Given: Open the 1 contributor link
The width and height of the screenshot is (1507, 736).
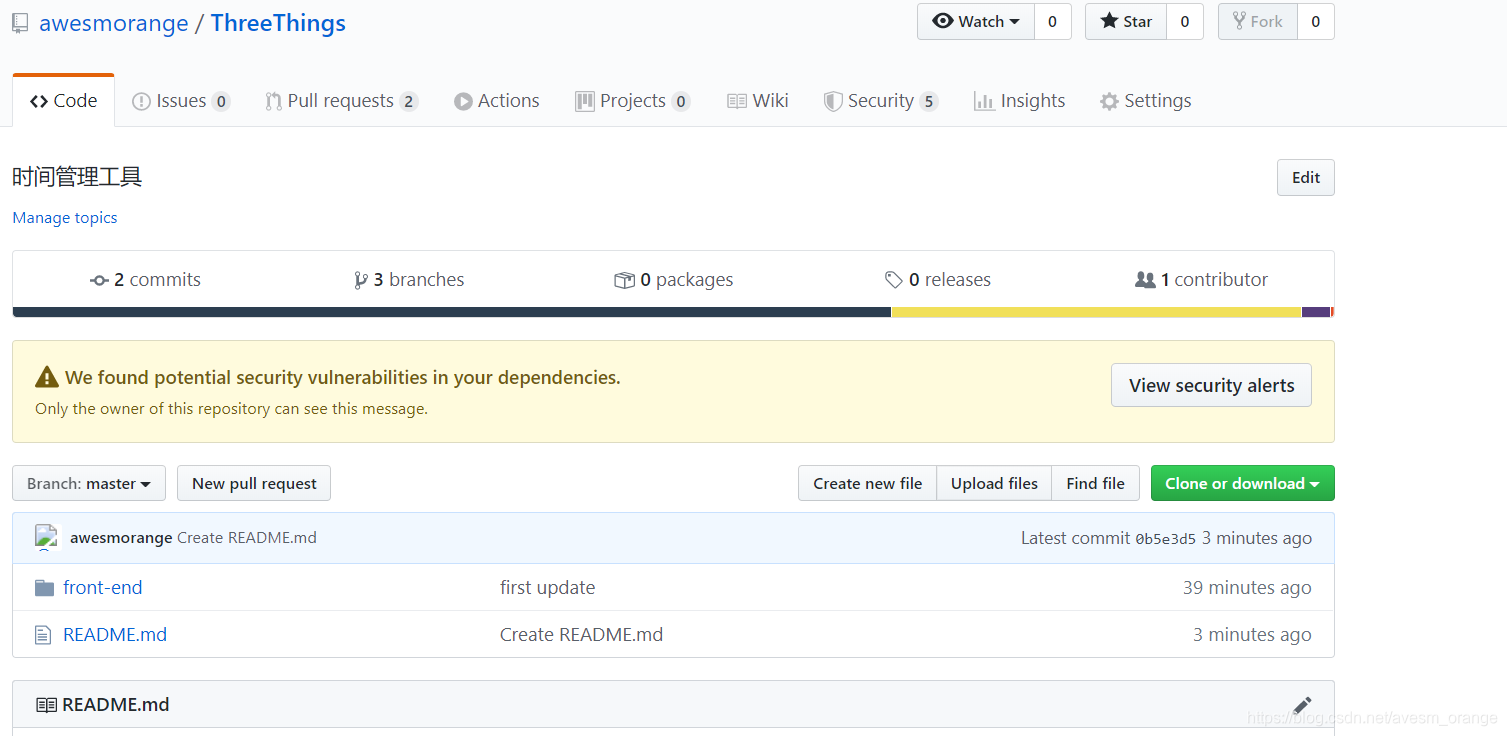Looking at the screenshot, I should [1202, 280].
